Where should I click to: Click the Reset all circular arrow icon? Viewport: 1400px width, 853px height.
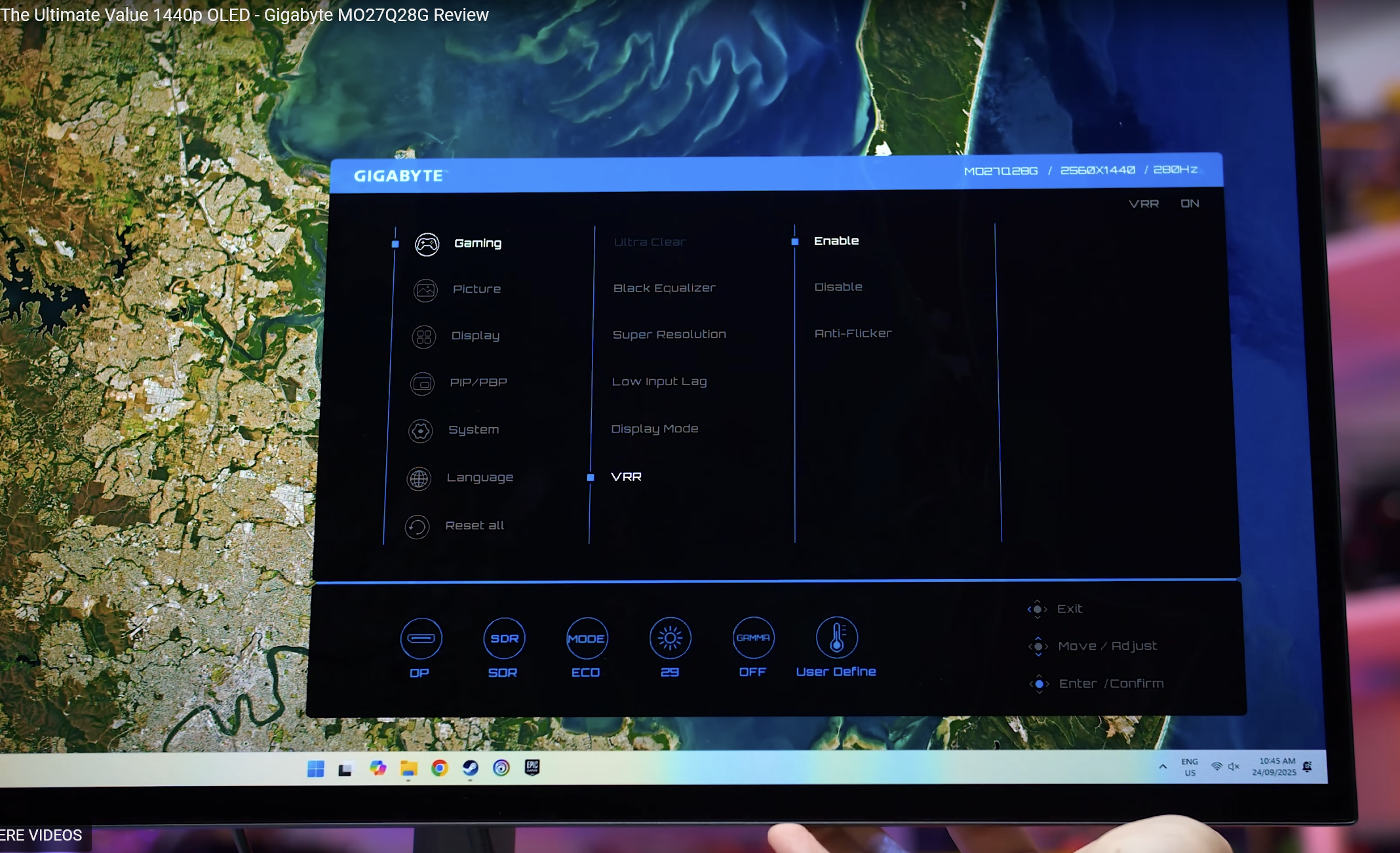[417, 527]
